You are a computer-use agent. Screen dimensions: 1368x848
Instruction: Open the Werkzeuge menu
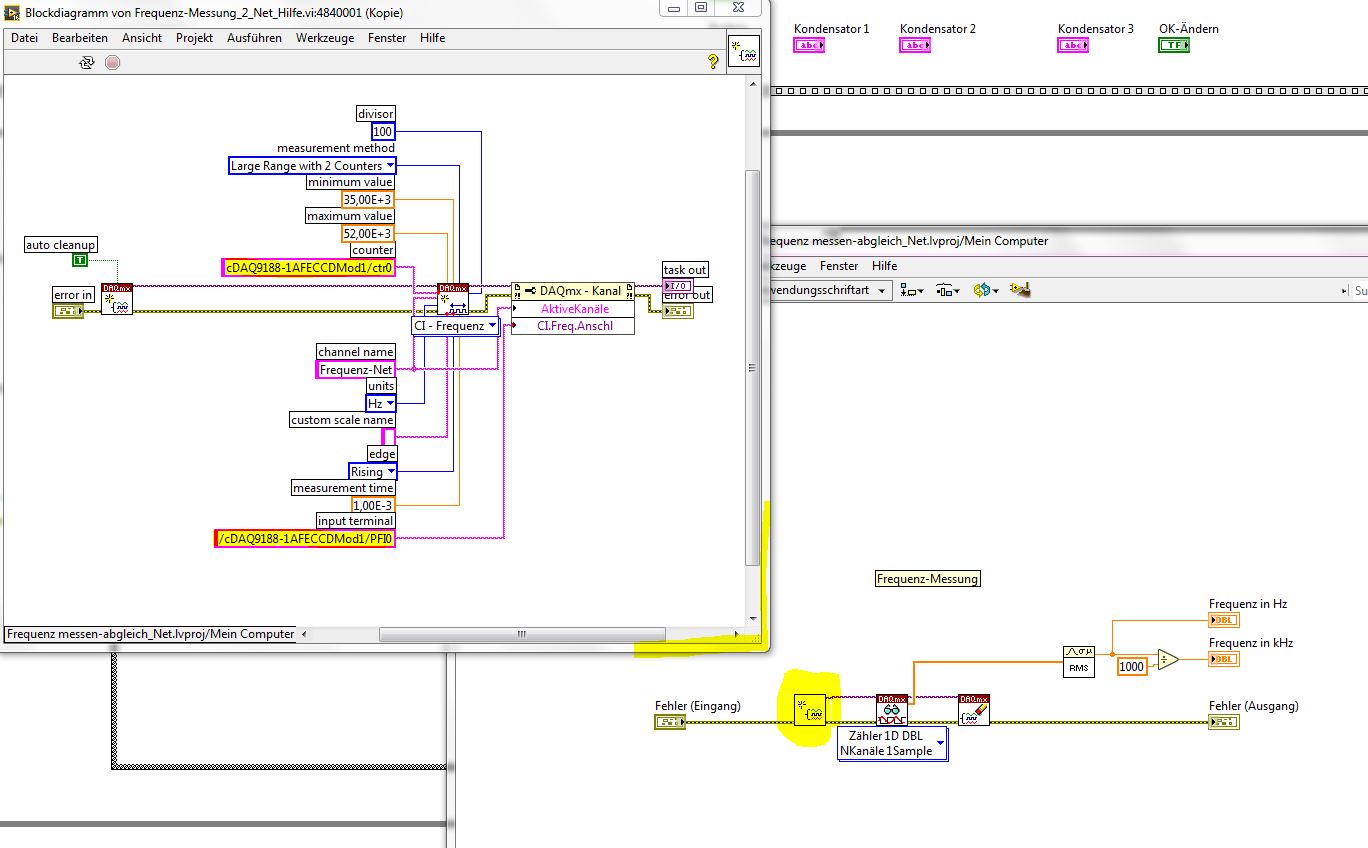(324, 38)
